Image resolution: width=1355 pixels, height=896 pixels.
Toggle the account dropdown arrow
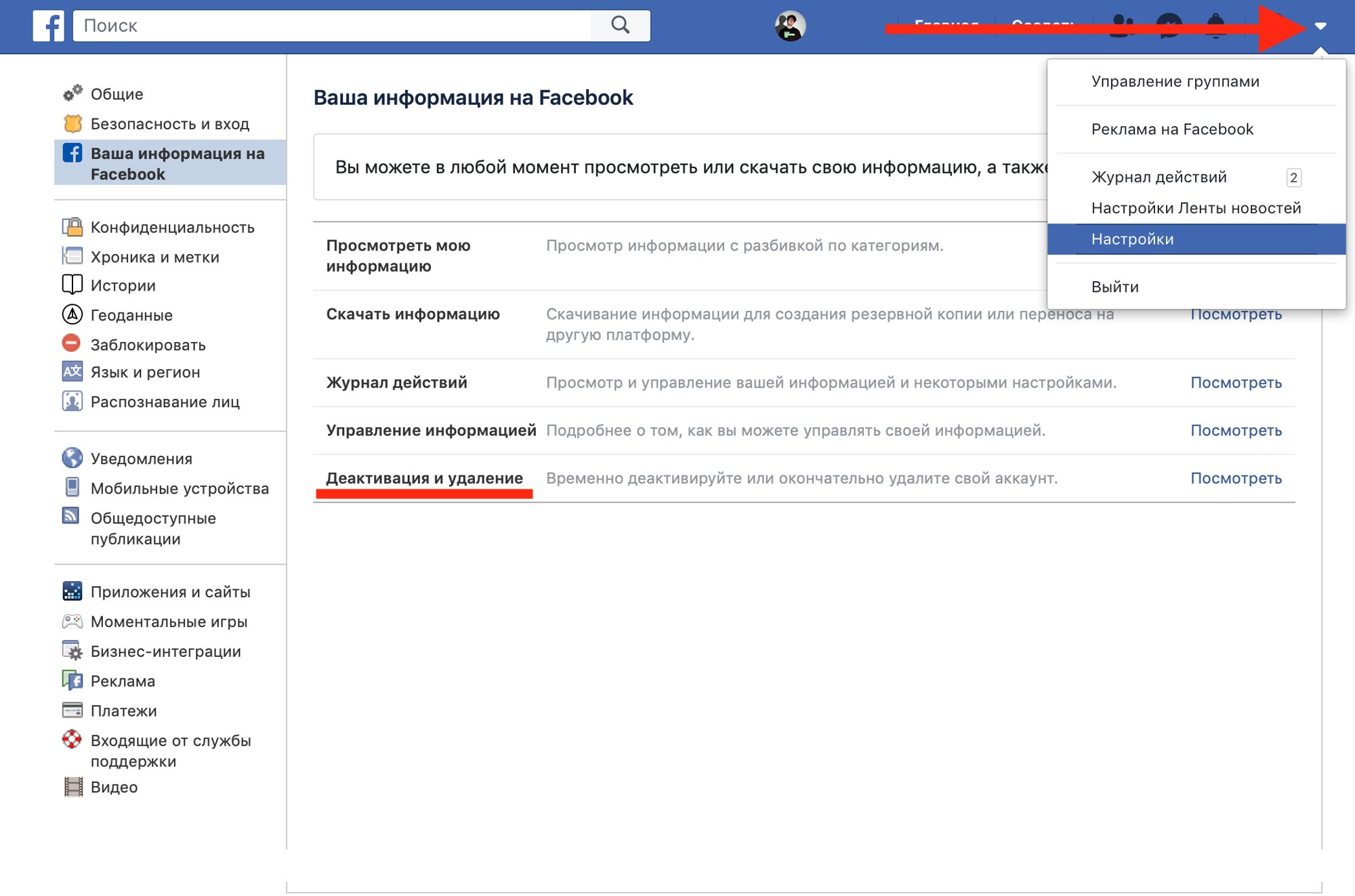coord(1320,26)
